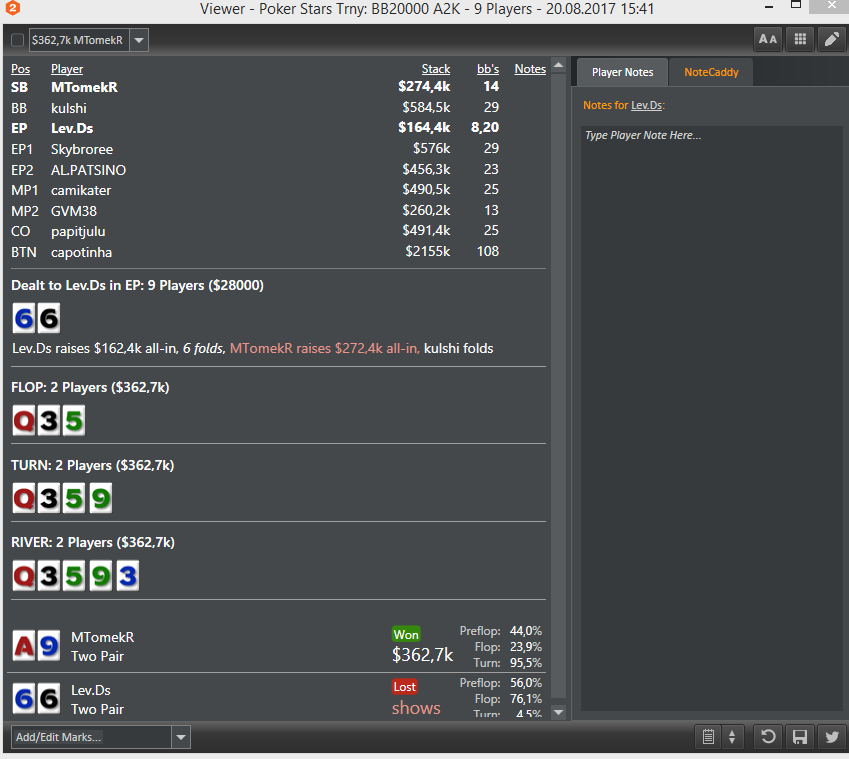The height and width of the screenshot is (759, 849).
Task: Click the 8,20 bb's value for Lev.Ds
Action: point(485,127)
